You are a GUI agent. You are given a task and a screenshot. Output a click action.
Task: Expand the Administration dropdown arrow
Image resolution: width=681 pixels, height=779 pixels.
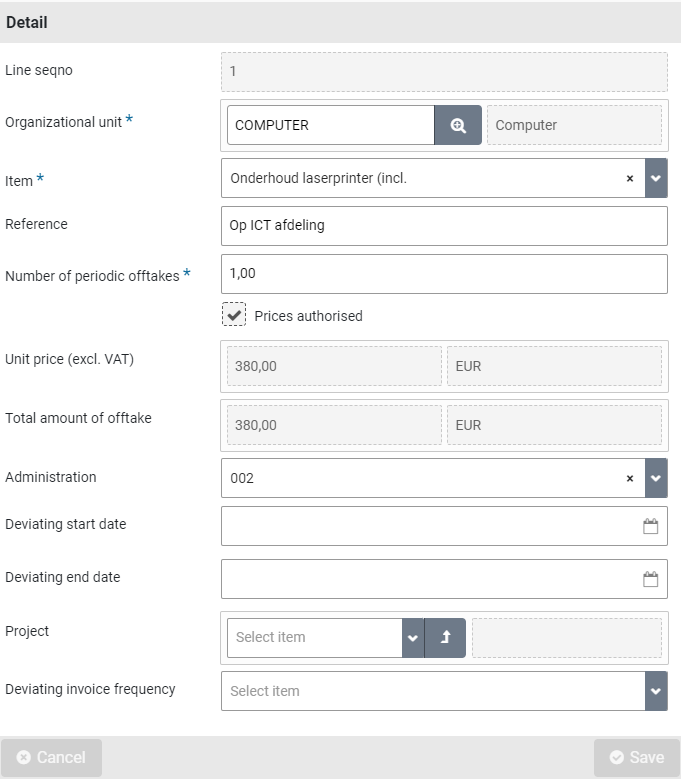[656, 478]
